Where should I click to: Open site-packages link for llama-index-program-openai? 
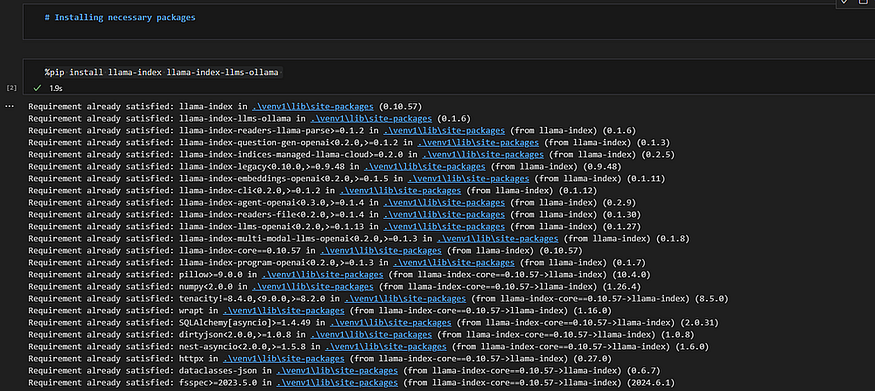(x=454, y=263)
